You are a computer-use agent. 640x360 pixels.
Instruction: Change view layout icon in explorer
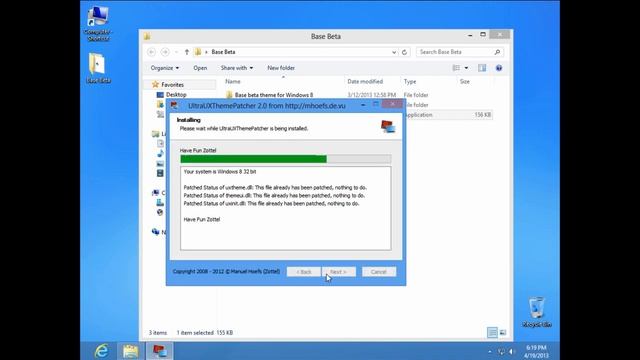(x=456, y=68)
